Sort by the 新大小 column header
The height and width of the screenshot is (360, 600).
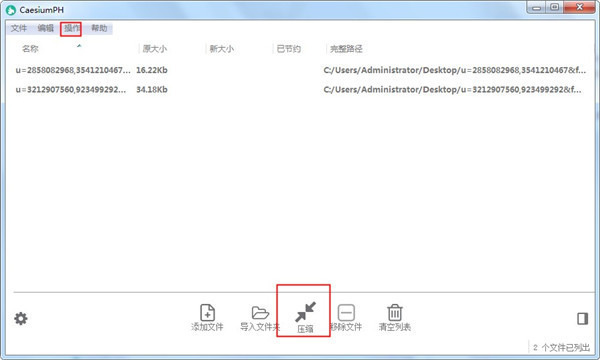(222, 49)
